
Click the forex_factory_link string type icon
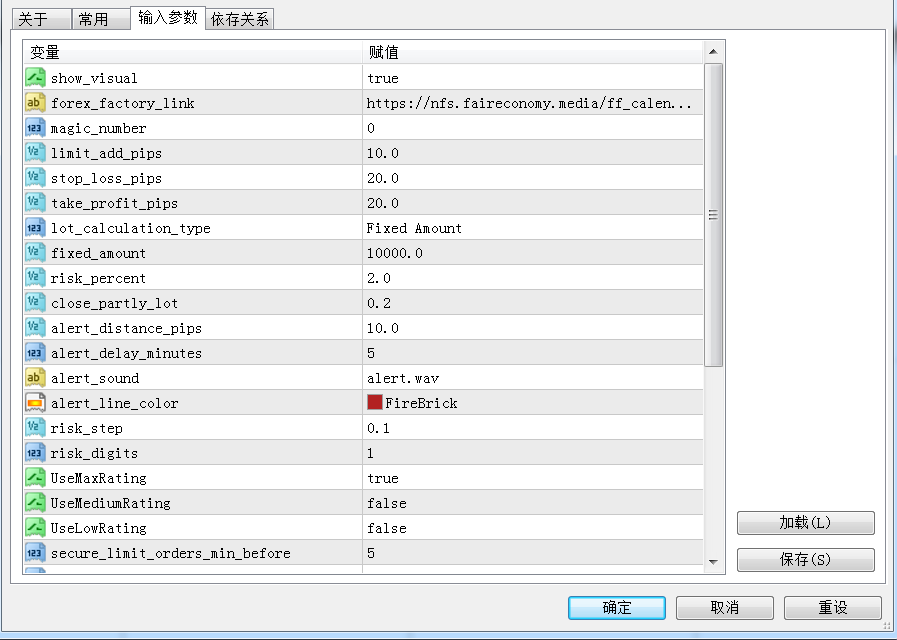(35, 103)
